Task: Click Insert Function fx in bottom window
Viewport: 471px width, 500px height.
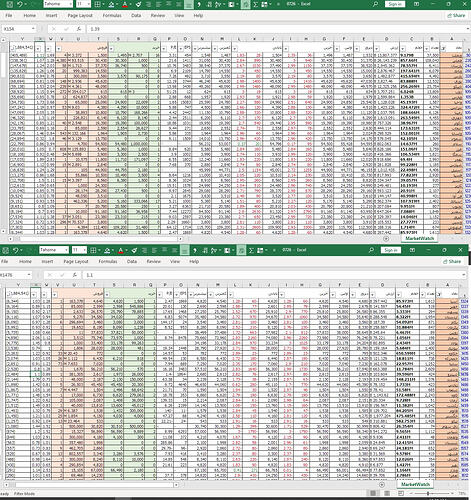Action: click(75, 275)
